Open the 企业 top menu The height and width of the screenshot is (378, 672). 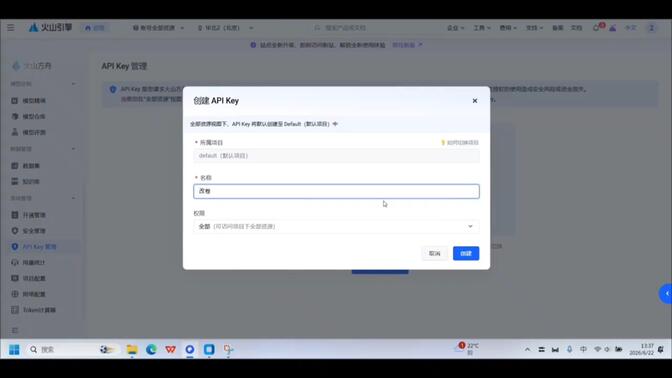click(455, 28)
